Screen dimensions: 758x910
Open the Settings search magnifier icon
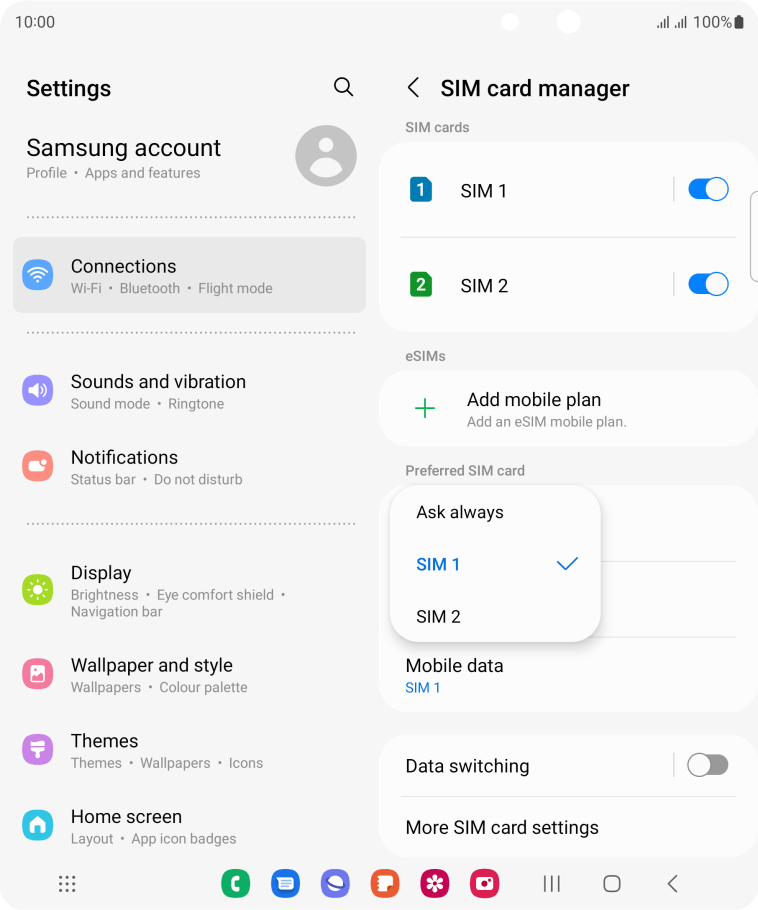point(344,87)
